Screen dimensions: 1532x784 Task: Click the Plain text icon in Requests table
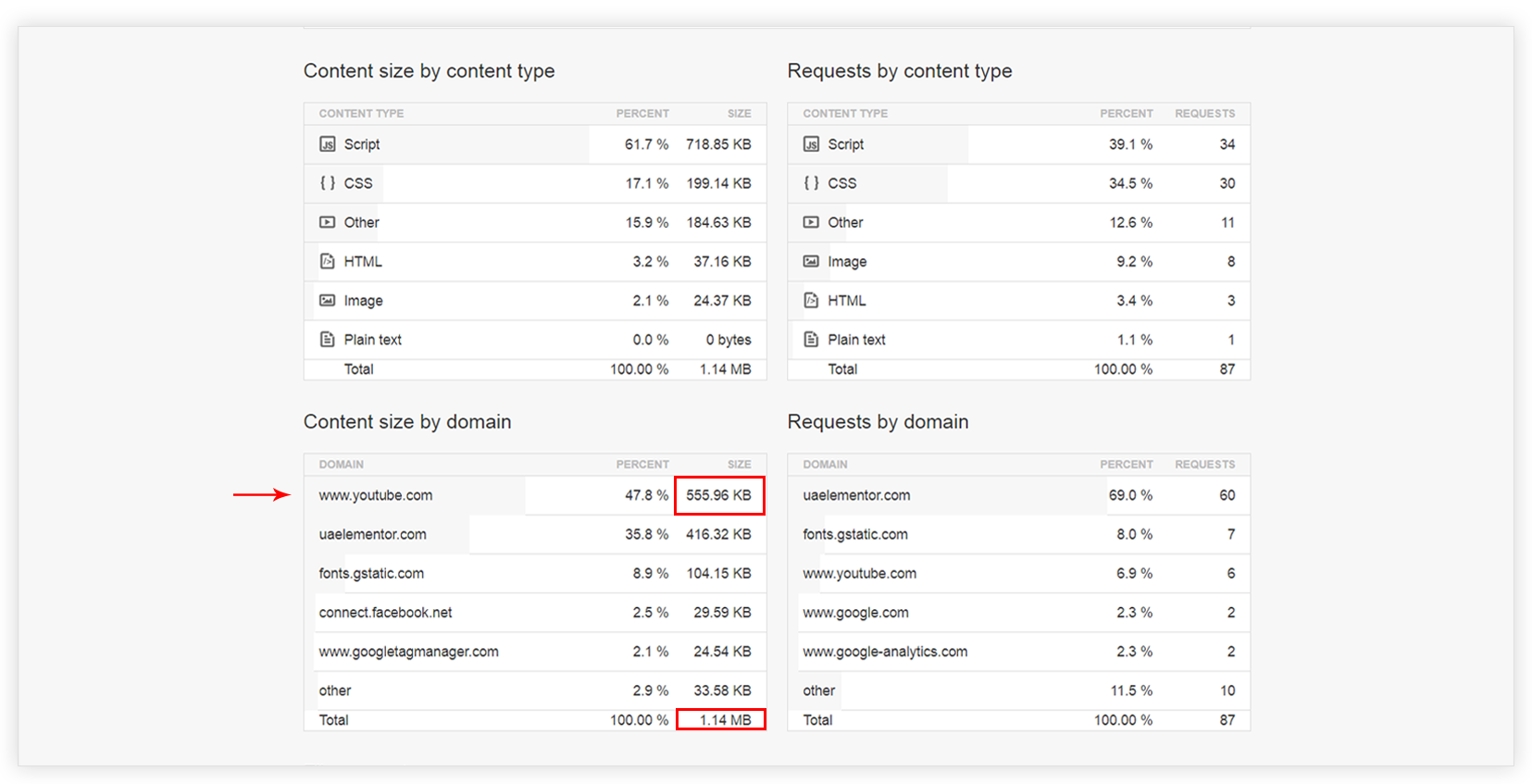[x=811, y=340]
